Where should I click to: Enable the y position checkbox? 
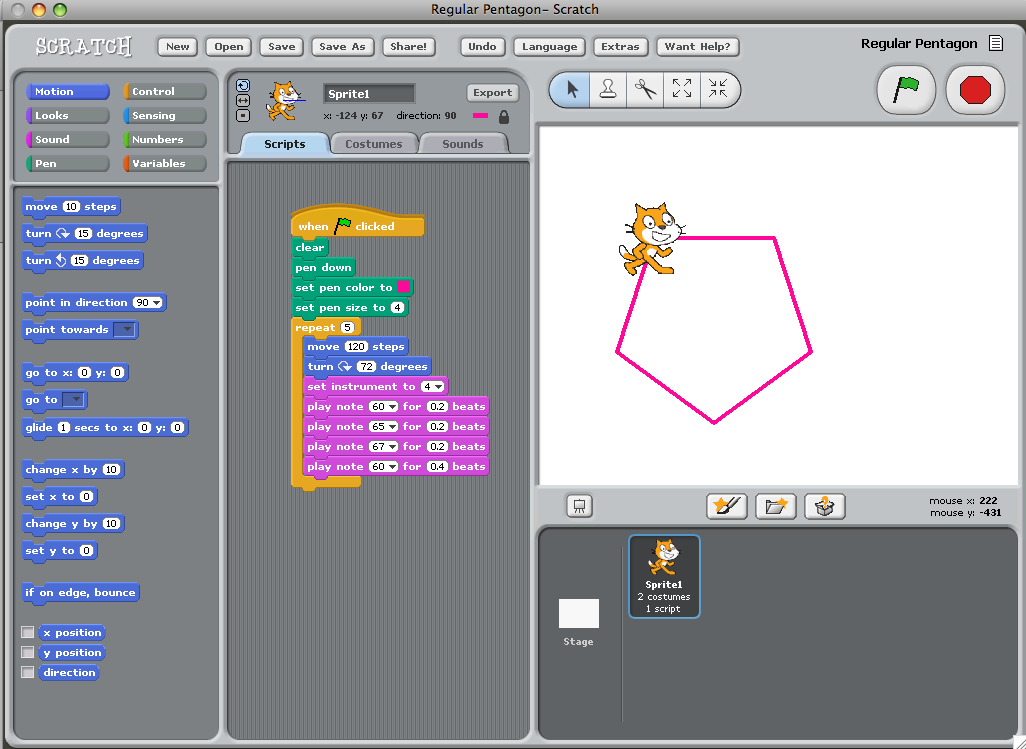pos(28,653)
